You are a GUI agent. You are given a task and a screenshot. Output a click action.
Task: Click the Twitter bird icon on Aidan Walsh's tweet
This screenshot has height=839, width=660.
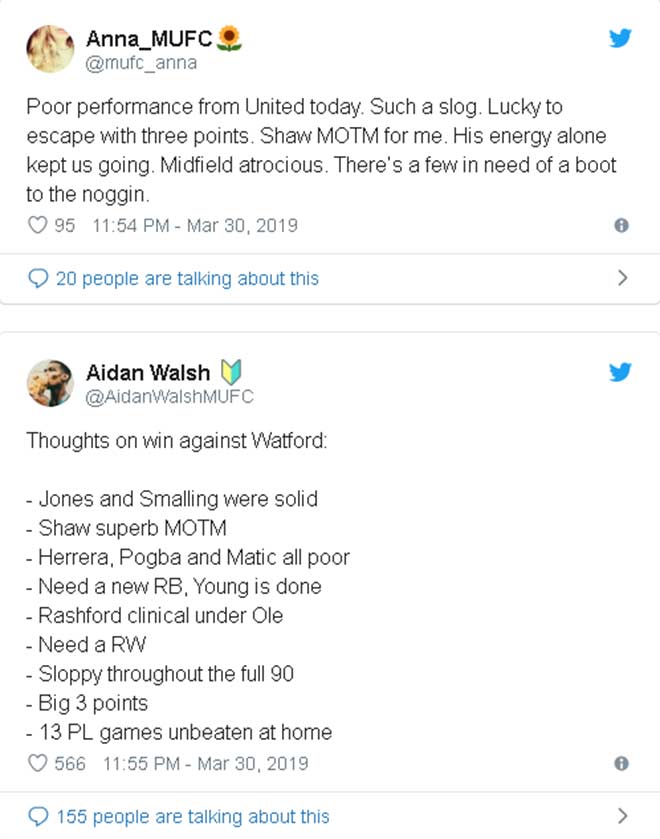(x=620, y=373)
